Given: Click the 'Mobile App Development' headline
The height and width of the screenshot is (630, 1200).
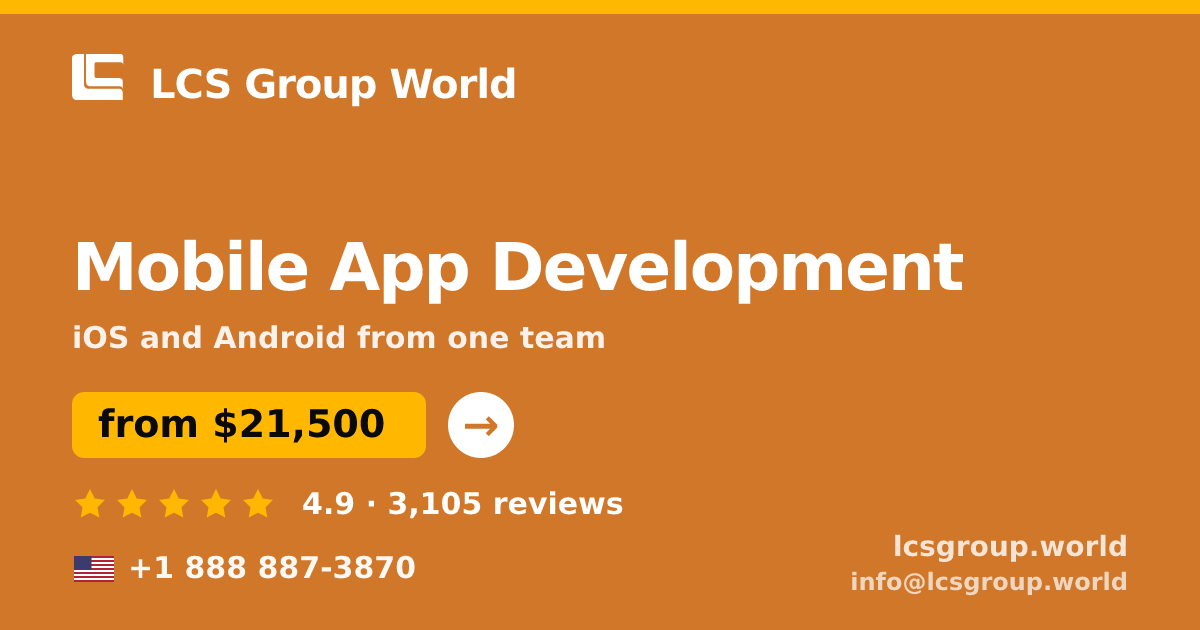Looking at the screenshot, I should (518, 268).
